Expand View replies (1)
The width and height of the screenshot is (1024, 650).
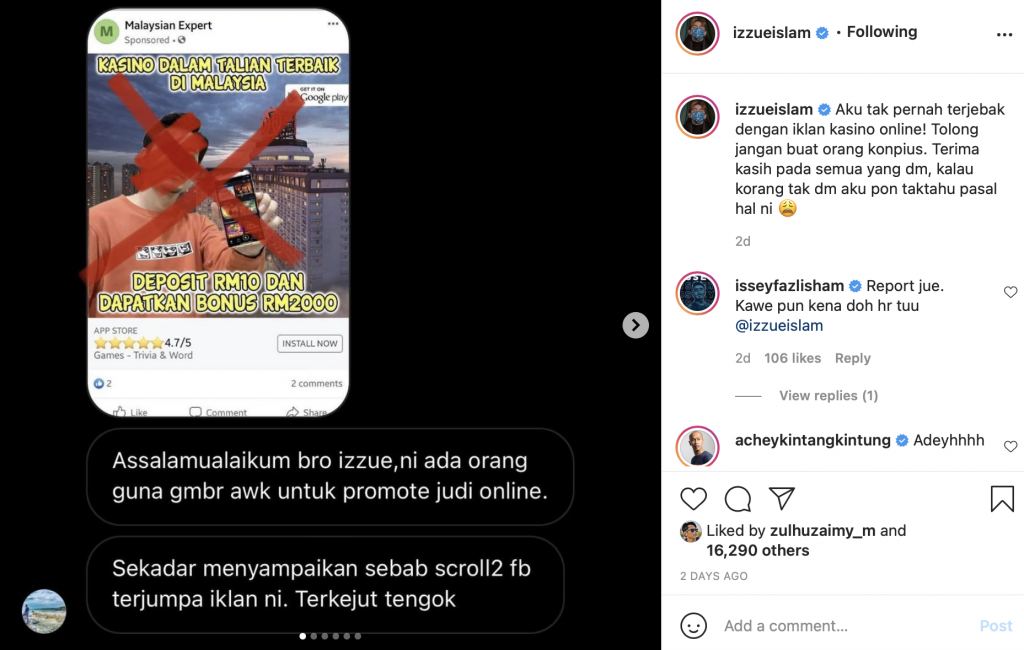tap(828, 396)
